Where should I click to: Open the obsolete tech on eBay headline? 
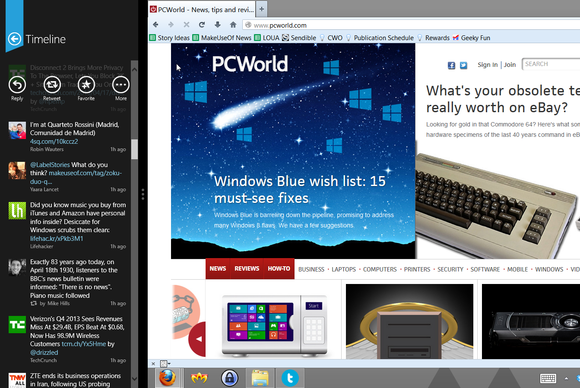pos(502,99)
